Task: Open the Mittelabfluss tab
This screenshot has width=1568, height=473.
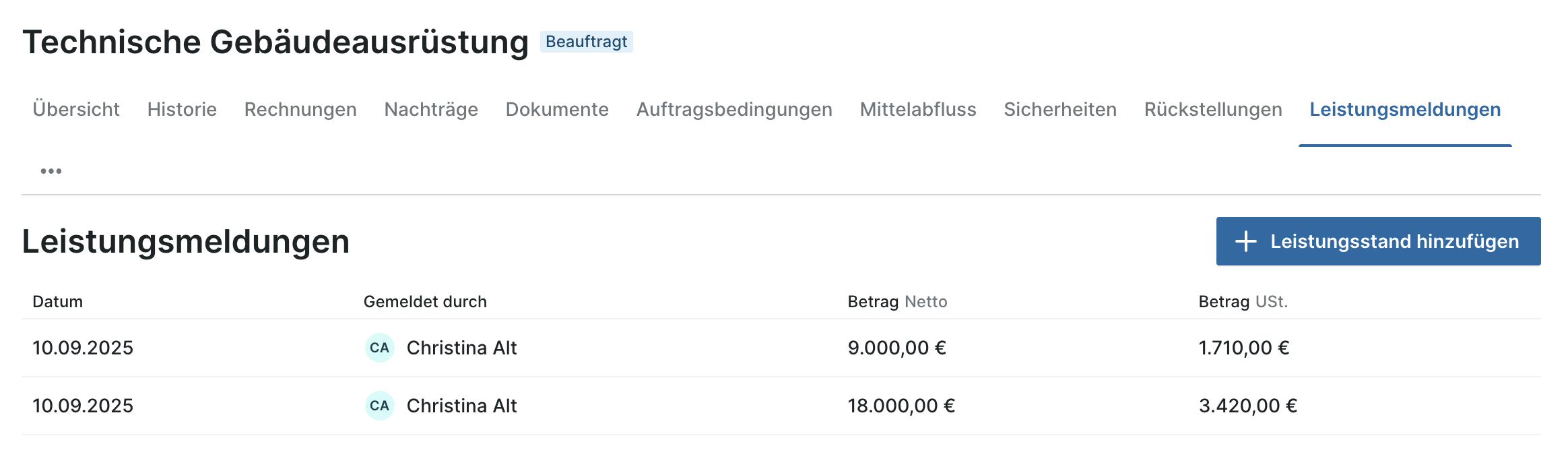Action: pos(918,109)
